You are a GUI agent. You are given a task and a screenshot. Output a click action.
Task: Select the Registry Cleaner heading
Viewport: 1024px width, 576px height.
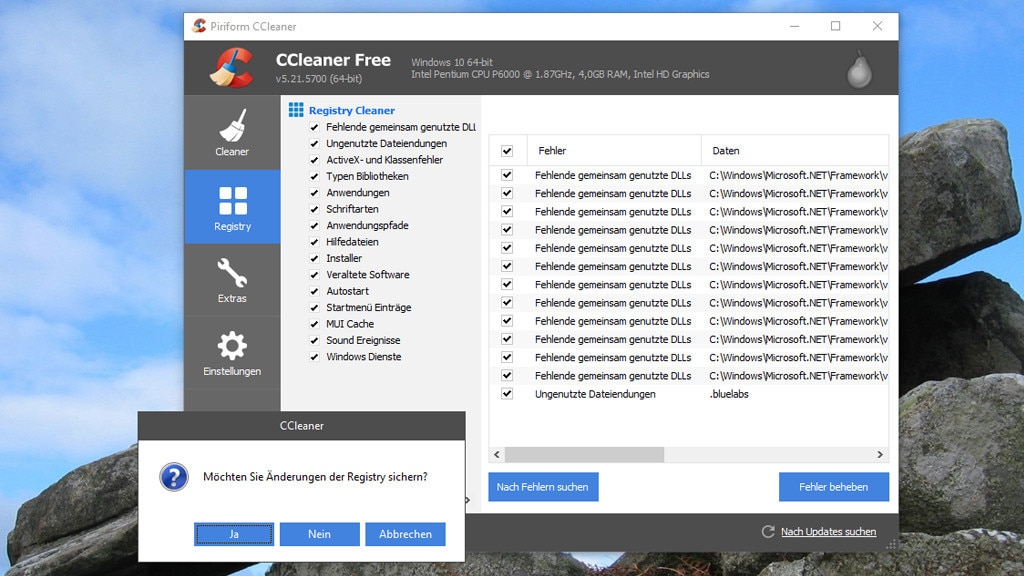(x=351, y=110)
